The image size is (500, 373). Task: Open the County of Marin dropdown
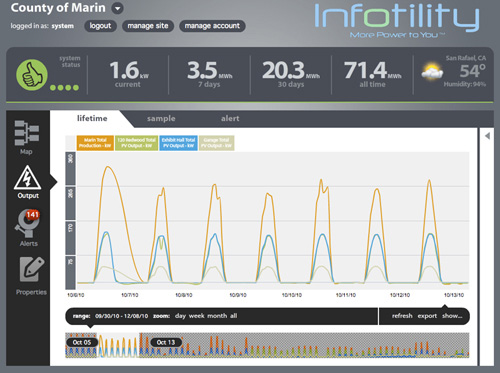(117, 8)
